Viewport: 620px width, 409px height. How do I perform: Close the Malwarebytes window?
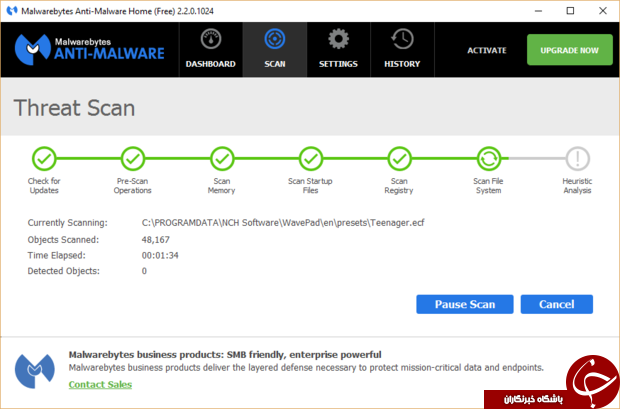[603, 11]
